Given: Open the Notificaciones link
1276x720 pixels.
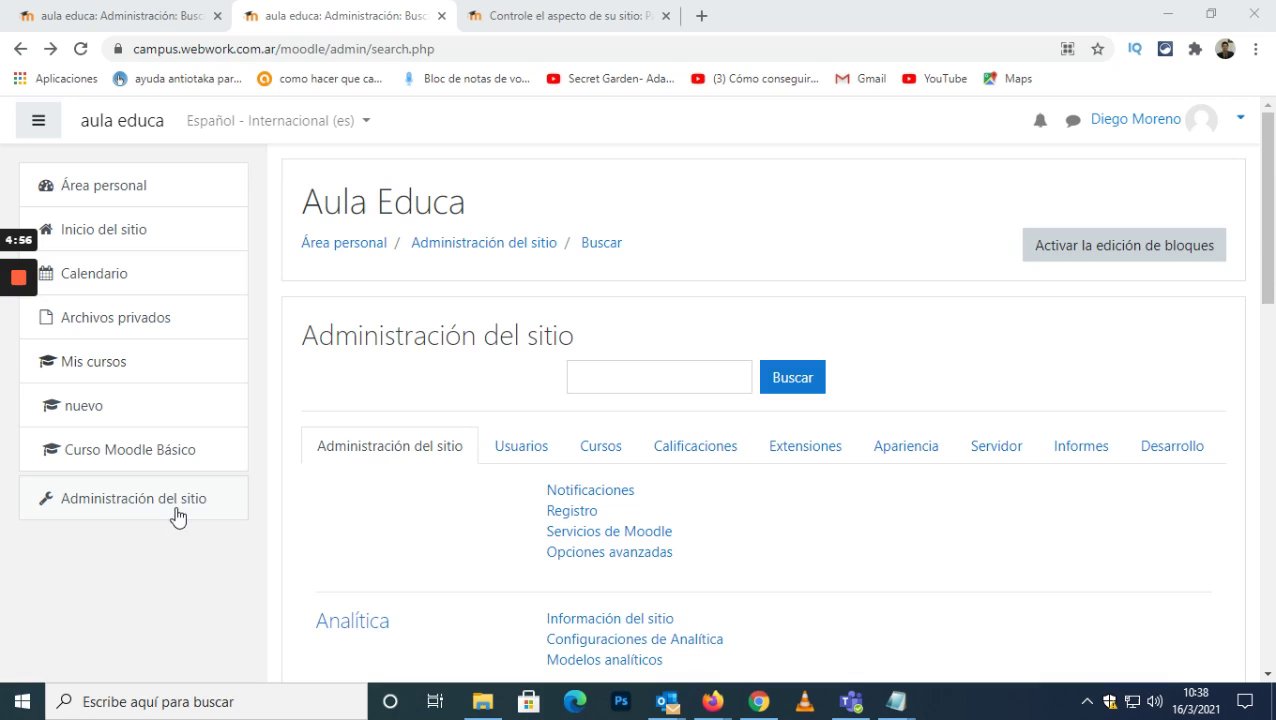Looking at the screenshot, I should [x=590, y=490].
